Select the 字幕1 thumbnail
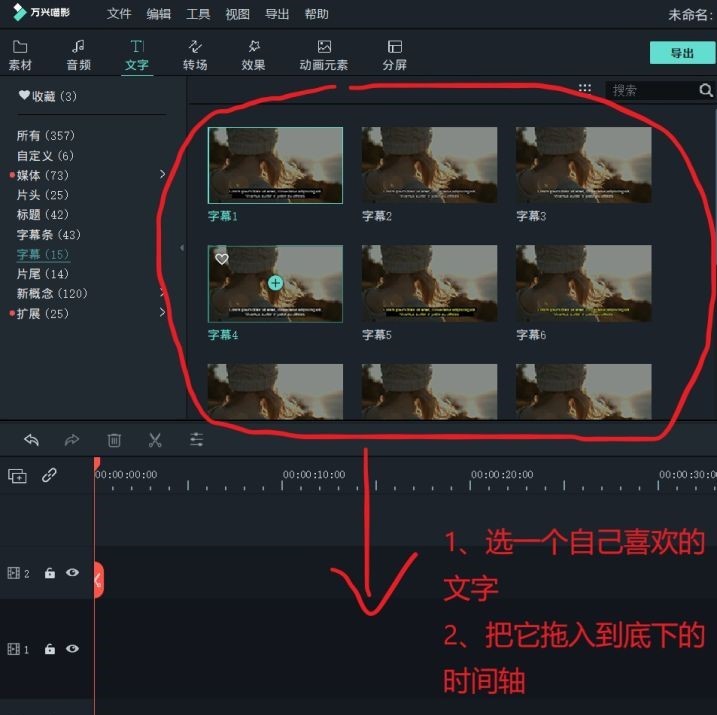 pyautogui.click(x=275, y=165)
